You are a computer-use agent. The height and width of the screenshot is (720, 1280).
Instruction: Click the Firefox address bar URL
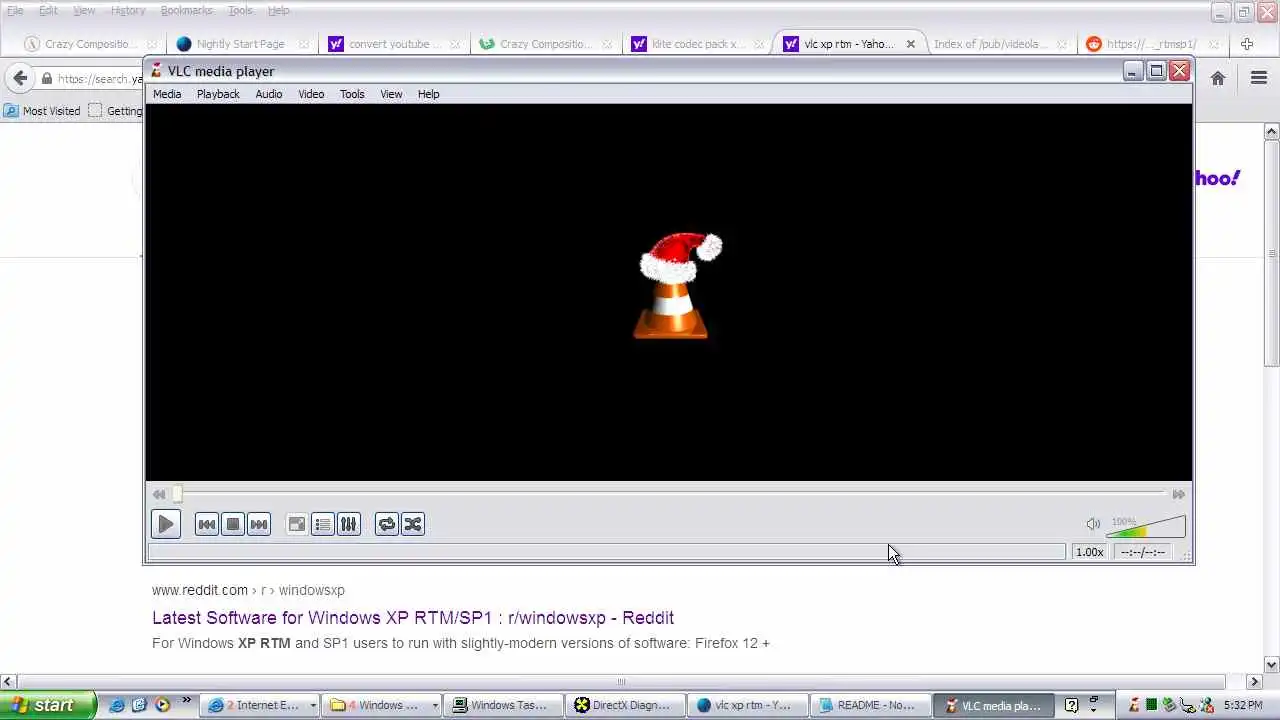coord(100,78)
